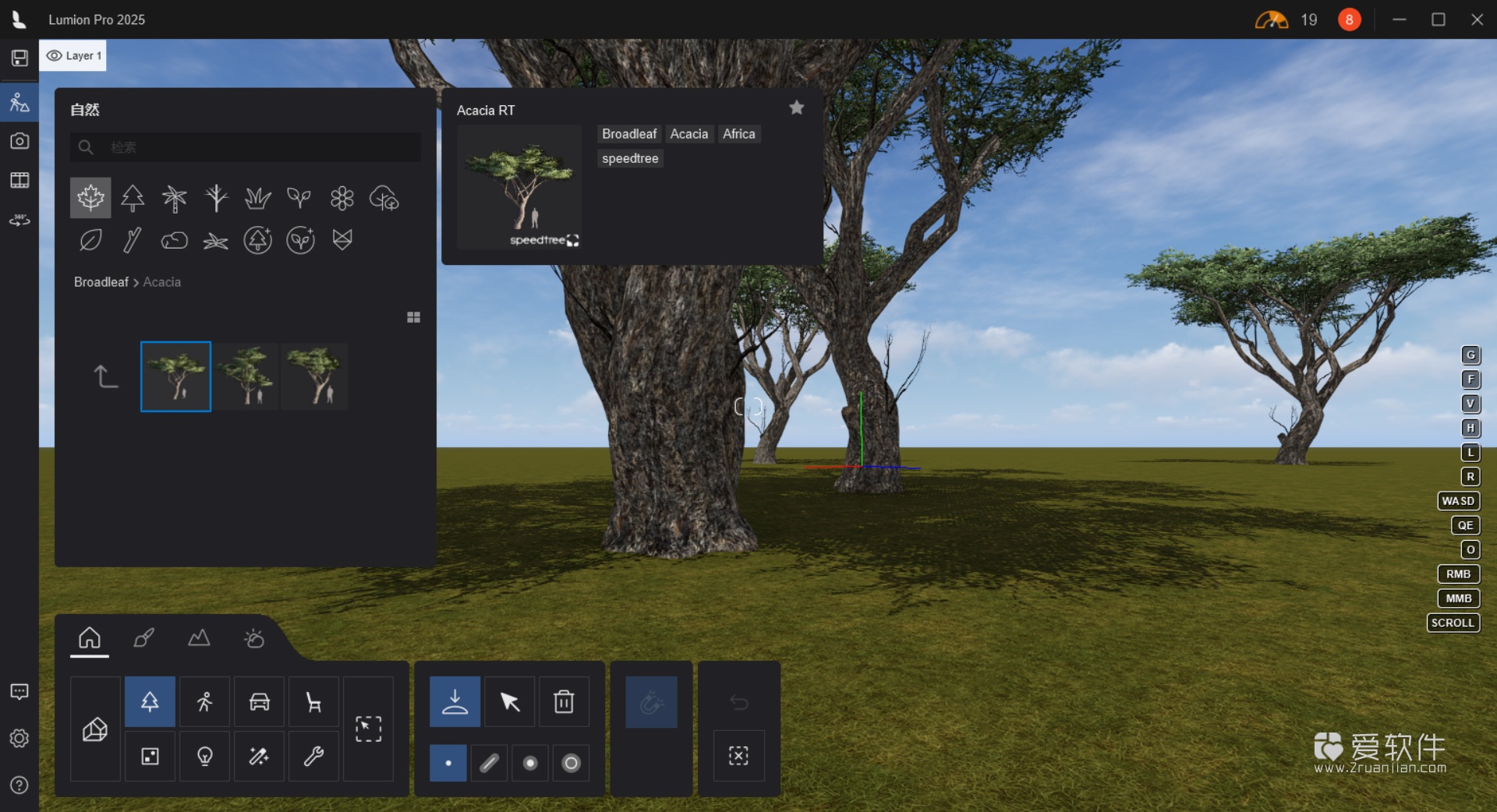Open Photo mode from the left sidebar
The image size is (1497, 812).
[x=19, y=141]
